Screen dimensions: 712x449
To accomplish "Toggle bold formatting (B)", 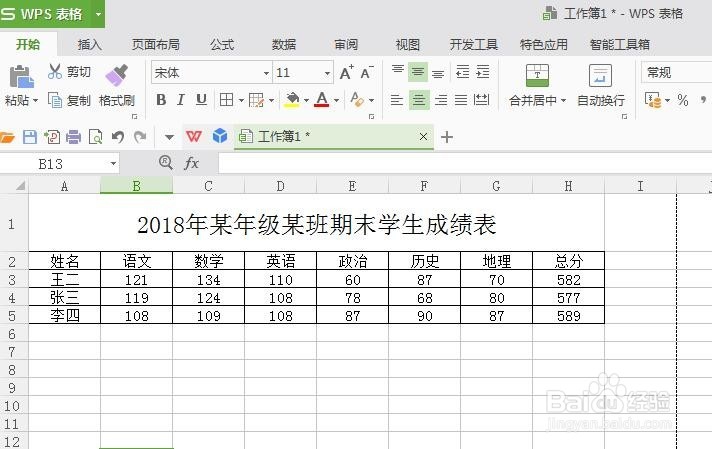I will (x=161, y=99).
